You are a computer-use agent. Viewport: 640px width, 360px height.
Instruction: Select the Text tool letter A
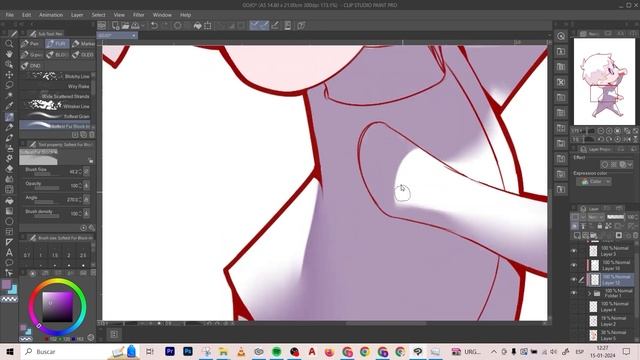9,252
